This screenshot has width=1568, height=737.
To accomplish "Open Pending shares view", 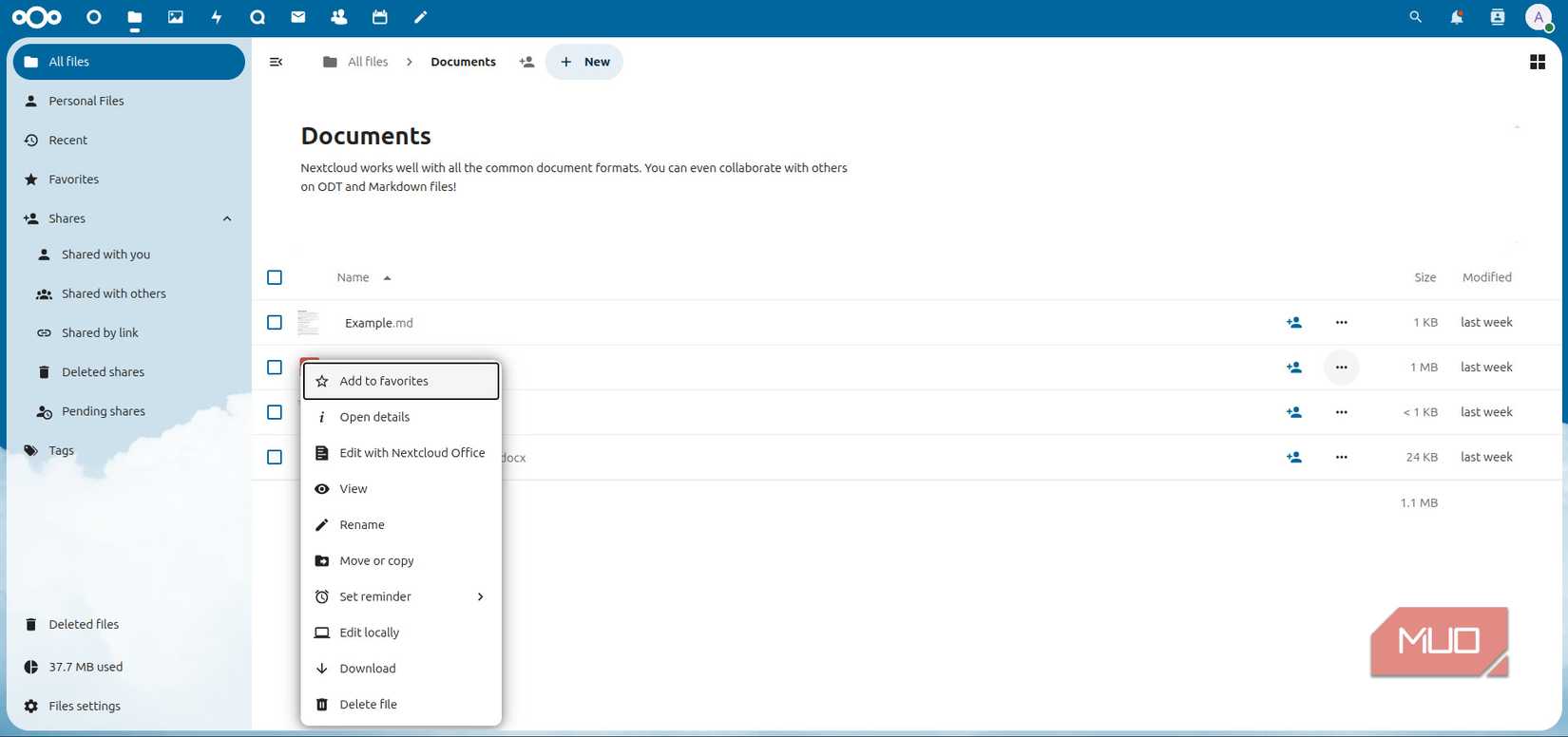I will [x=135, y=411].
